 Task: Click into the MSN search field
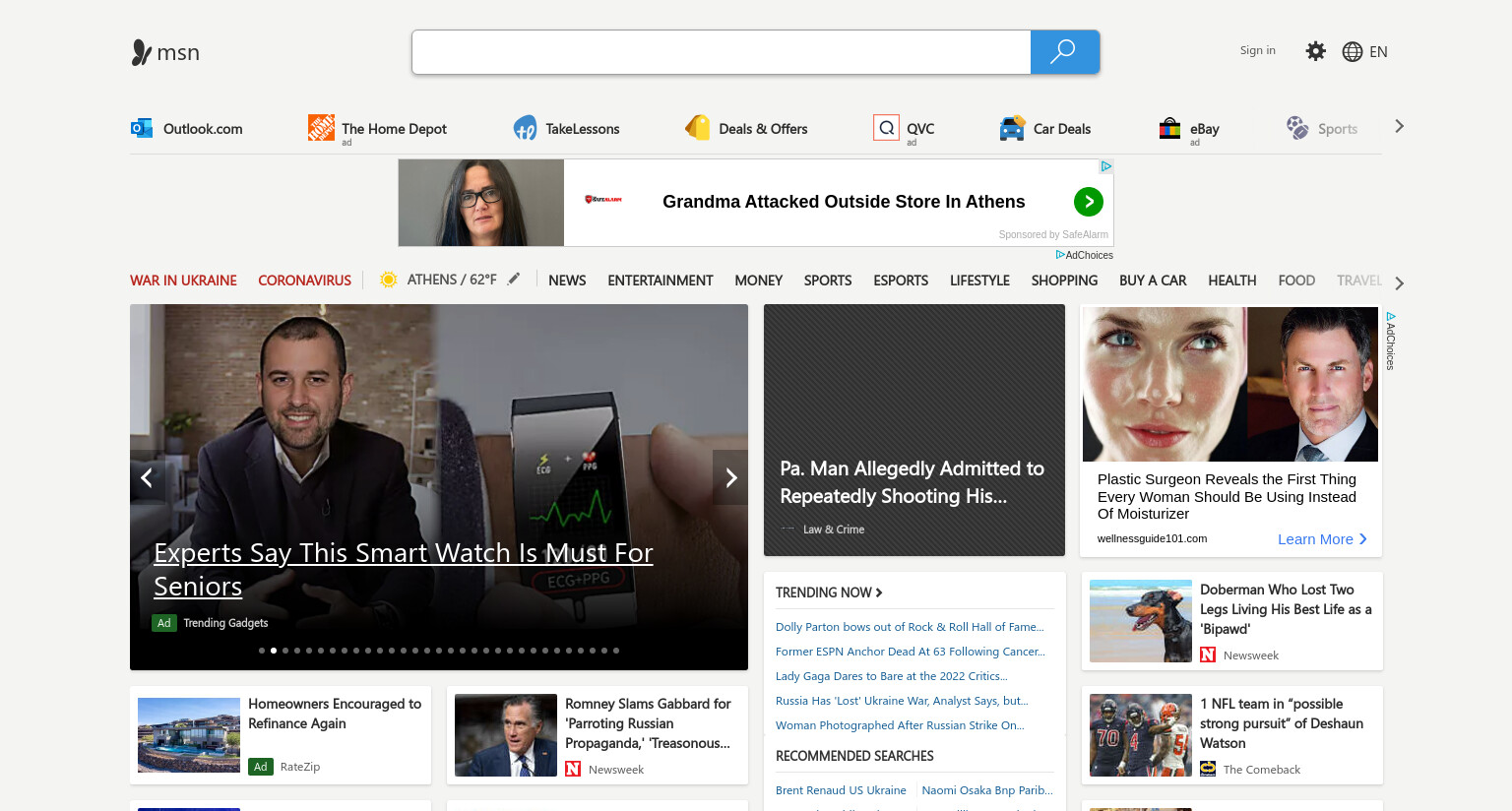[722, 52]
